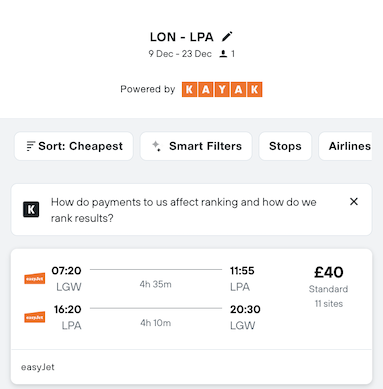The width and height of the screenshot is (383, 389).
Task: Click the passenger icon beside the count
Action: click(x=223, y=54)
